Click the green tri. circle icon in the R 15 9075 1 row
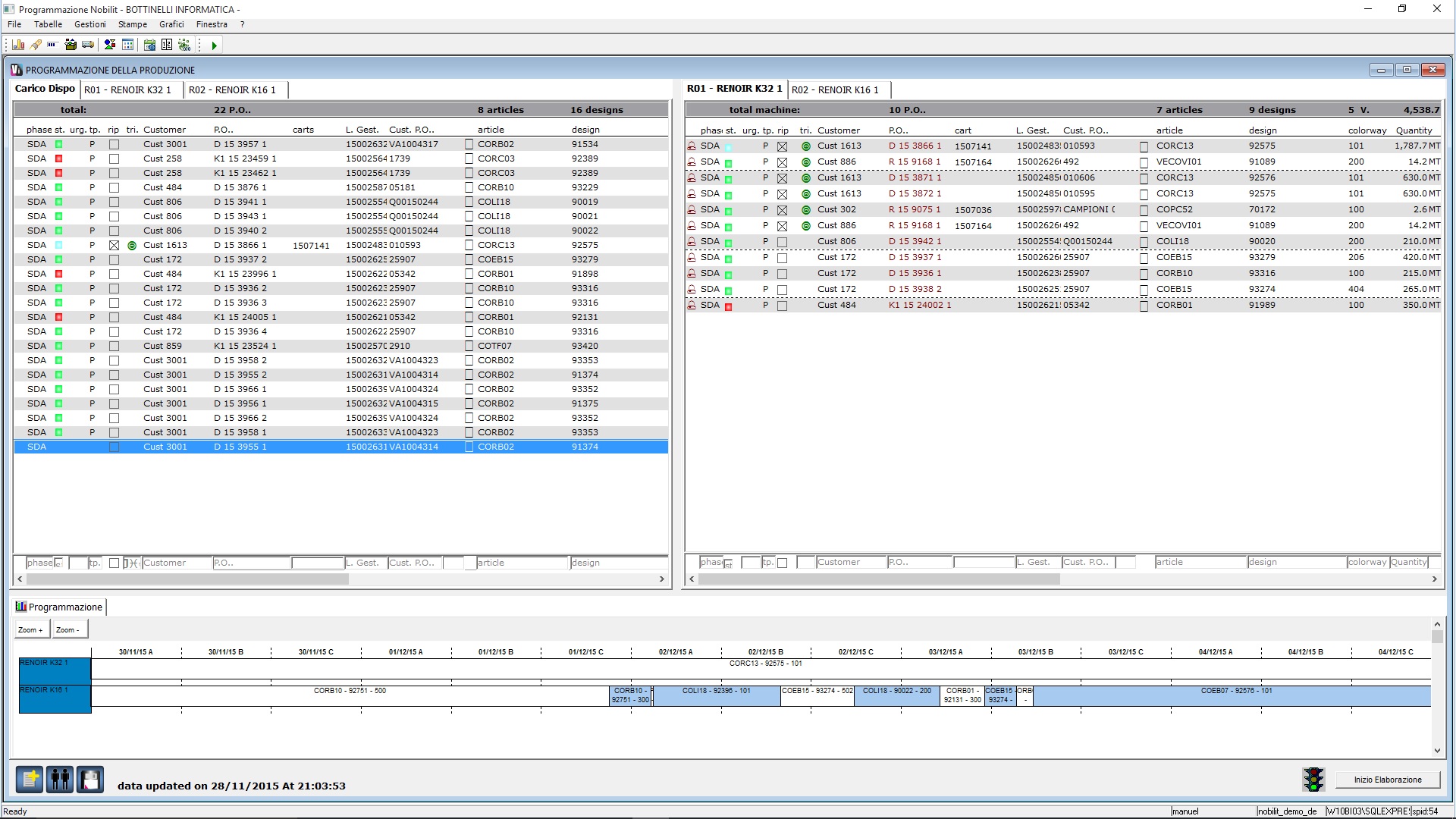 (806, 210)
